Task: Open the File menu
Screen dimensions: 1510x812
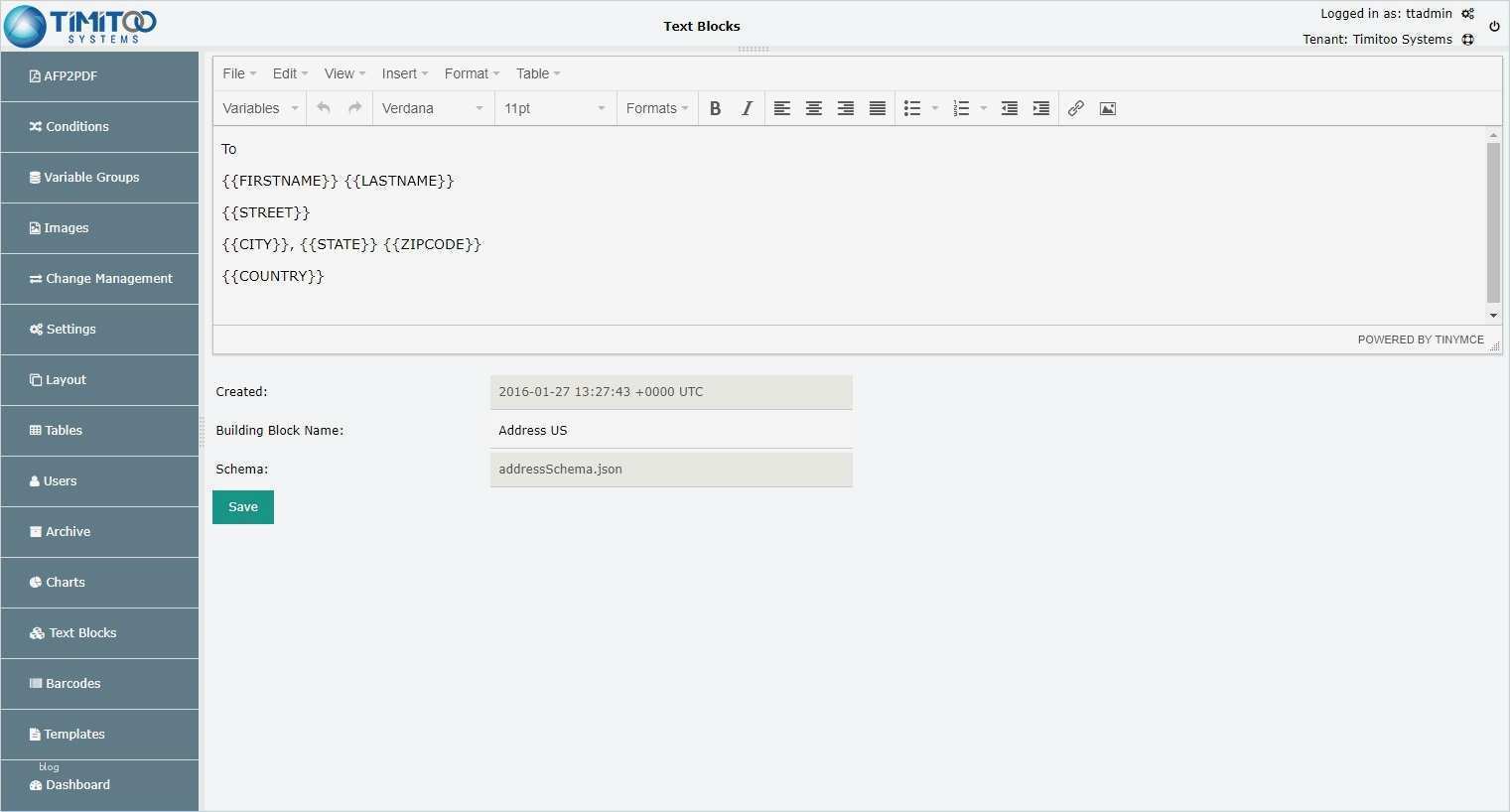Action: click(239, 73)
